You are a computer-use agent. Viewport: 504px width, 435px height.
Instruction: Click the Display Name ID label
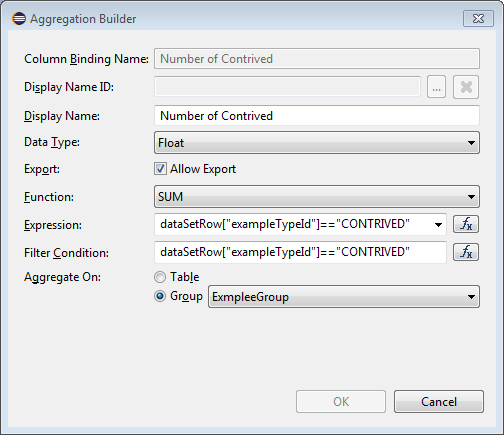69,87
